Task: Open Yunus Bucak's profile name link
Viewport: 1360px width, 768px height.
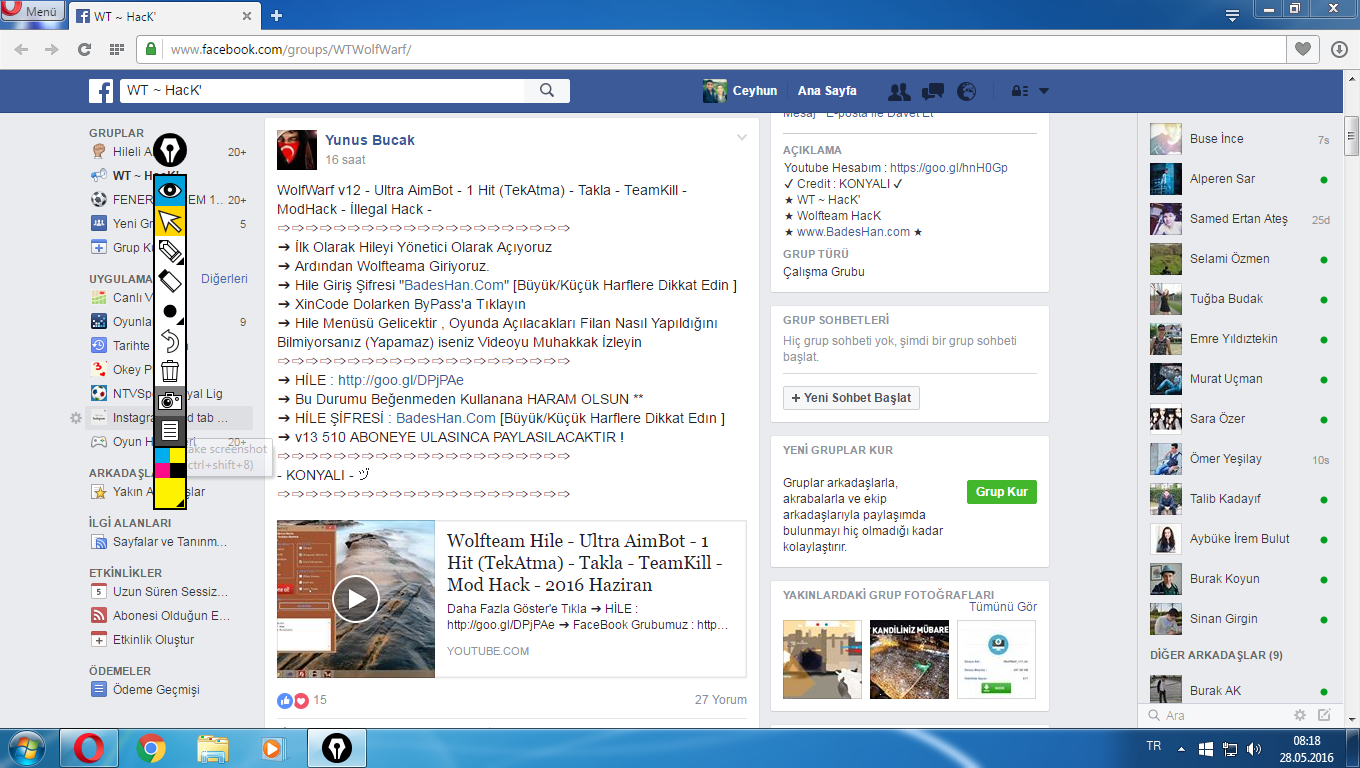Action: pyautogui.click(x=370, y=140)
